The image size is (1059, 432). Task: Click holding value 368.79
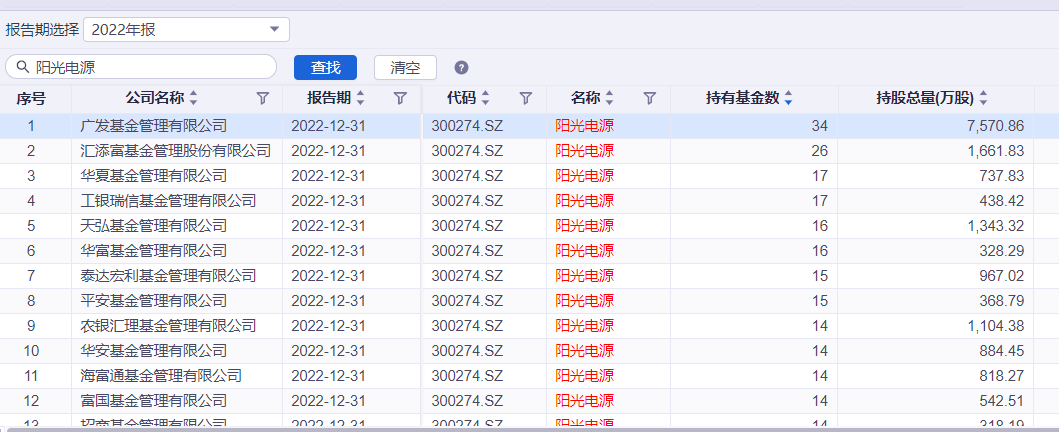click(1002, 300)
